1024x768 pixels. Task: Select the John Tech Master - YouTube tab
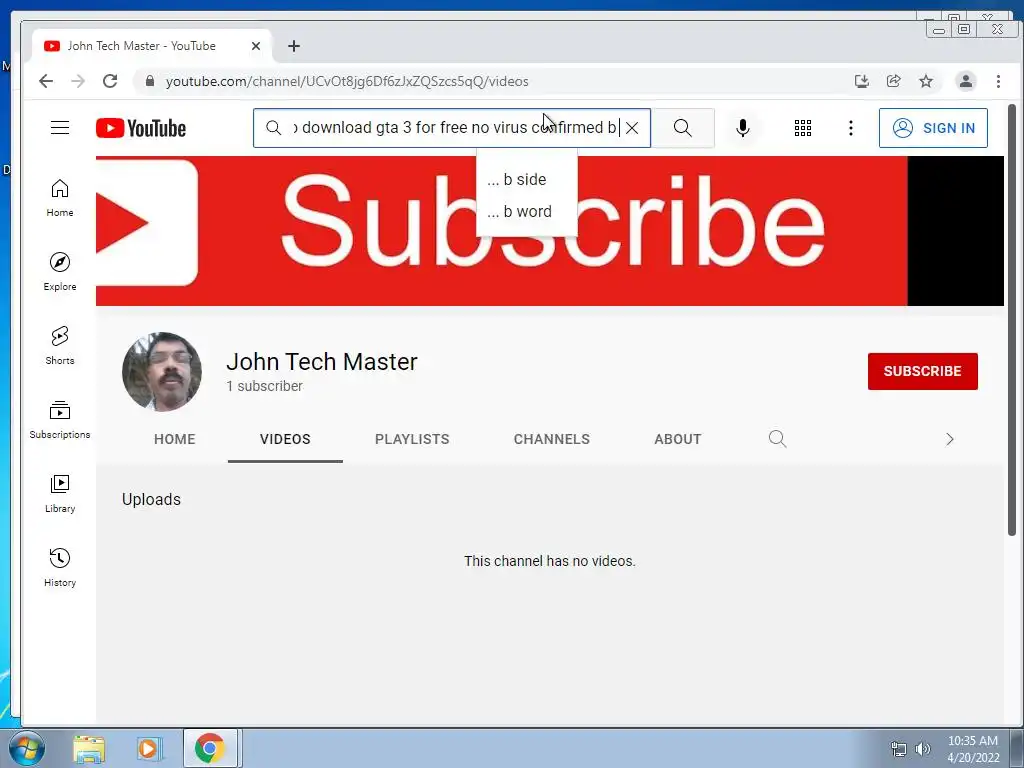click(x=152, y=46)
